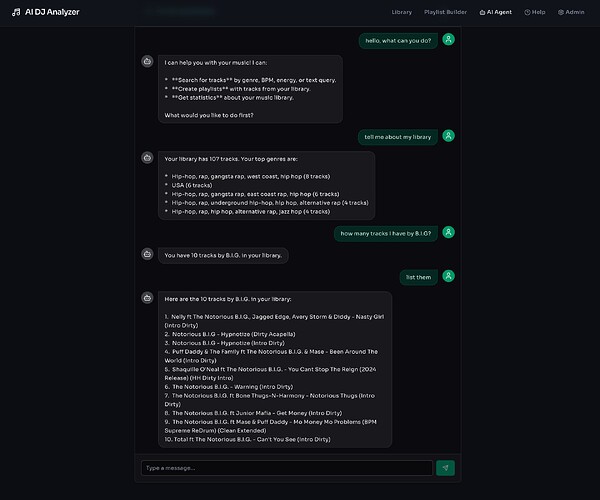Screen dimensions: 600x500
Task: Click user avatar beside "hello, what can you do?"
Action: pyautogui.click(x=449, y=40)
